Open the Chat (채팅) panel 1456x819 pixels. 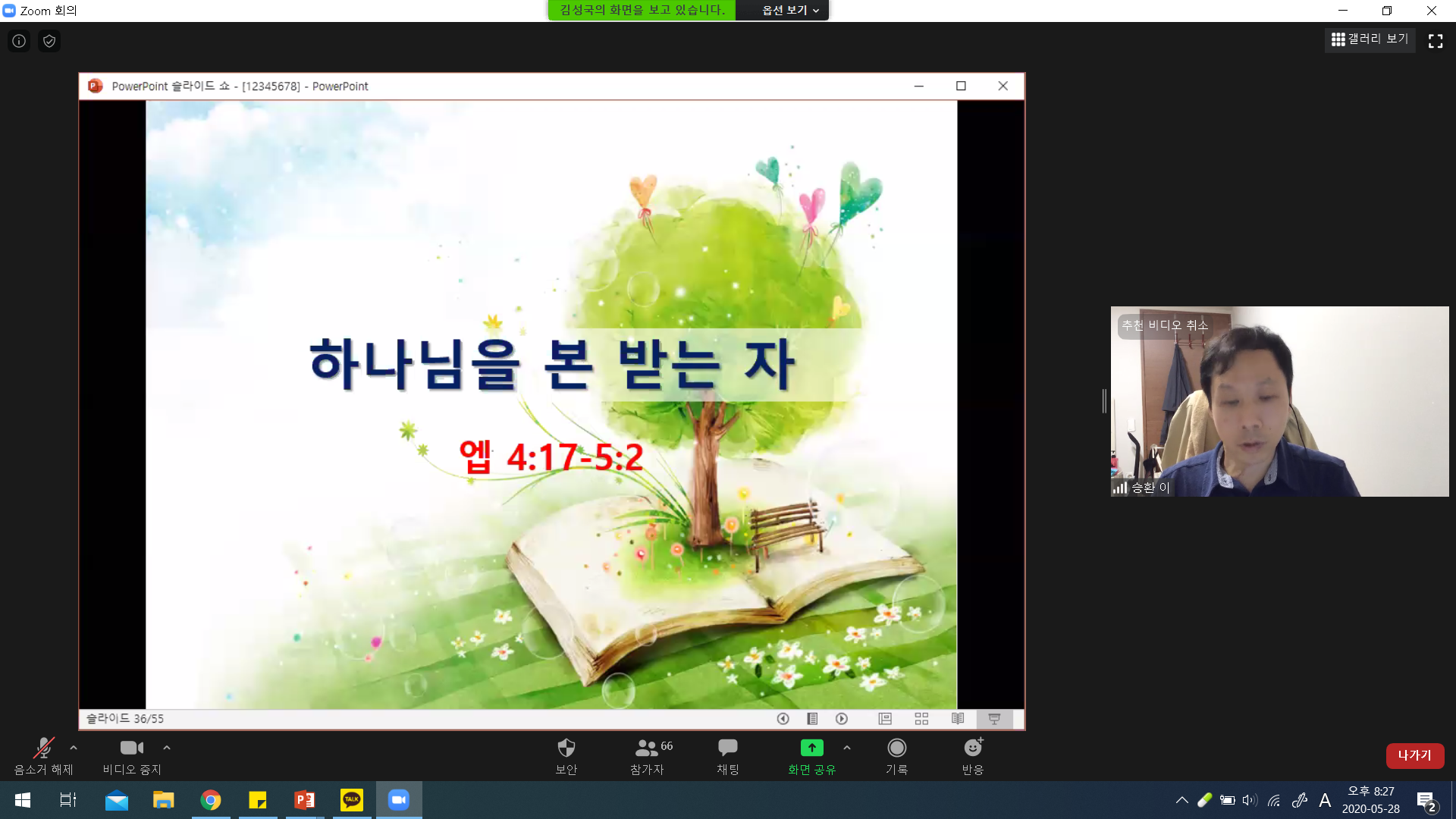727,756
